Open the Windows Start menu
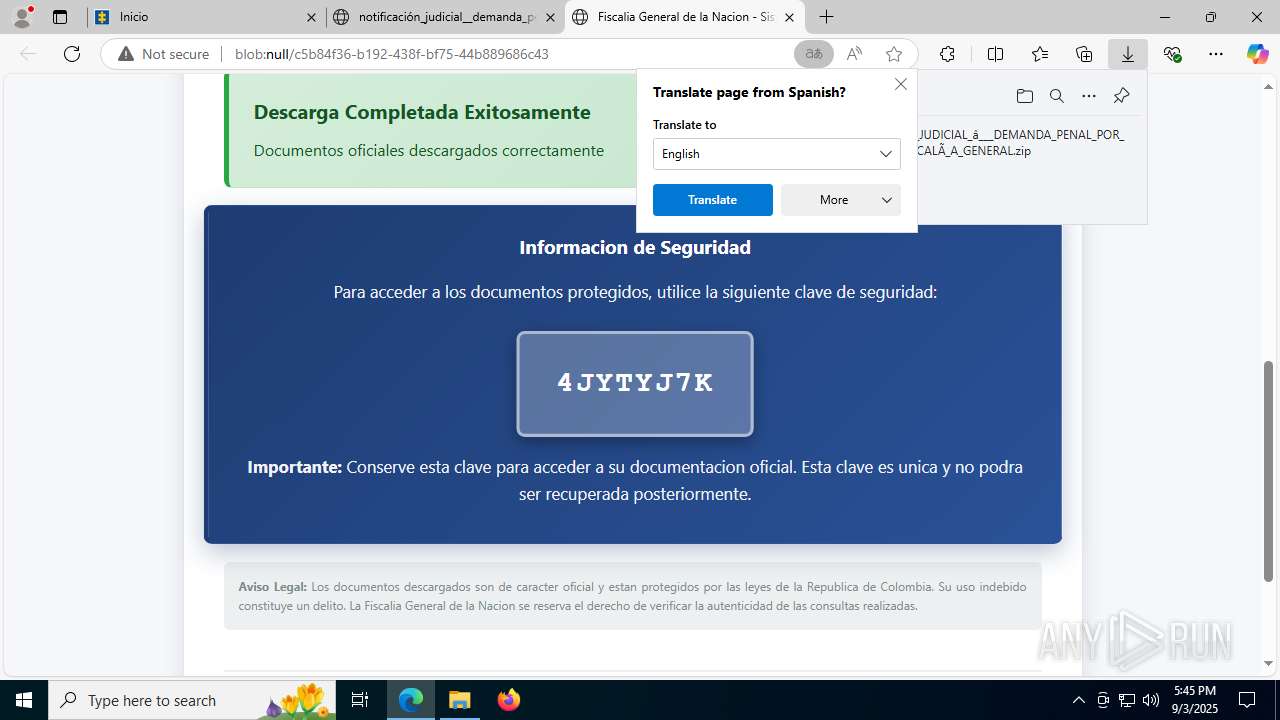1280x720 pixels. pyautogui.click(x=24, y=700)
